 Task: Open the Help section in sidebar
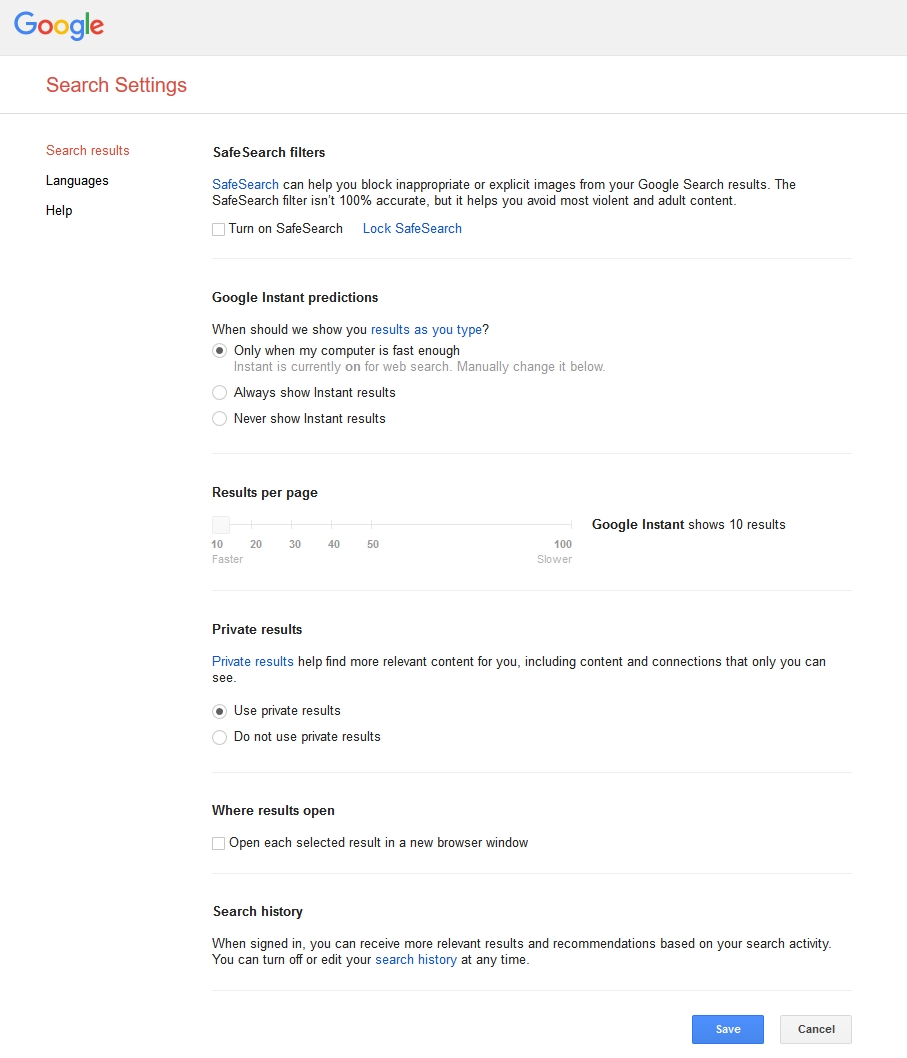click(59, 211)
